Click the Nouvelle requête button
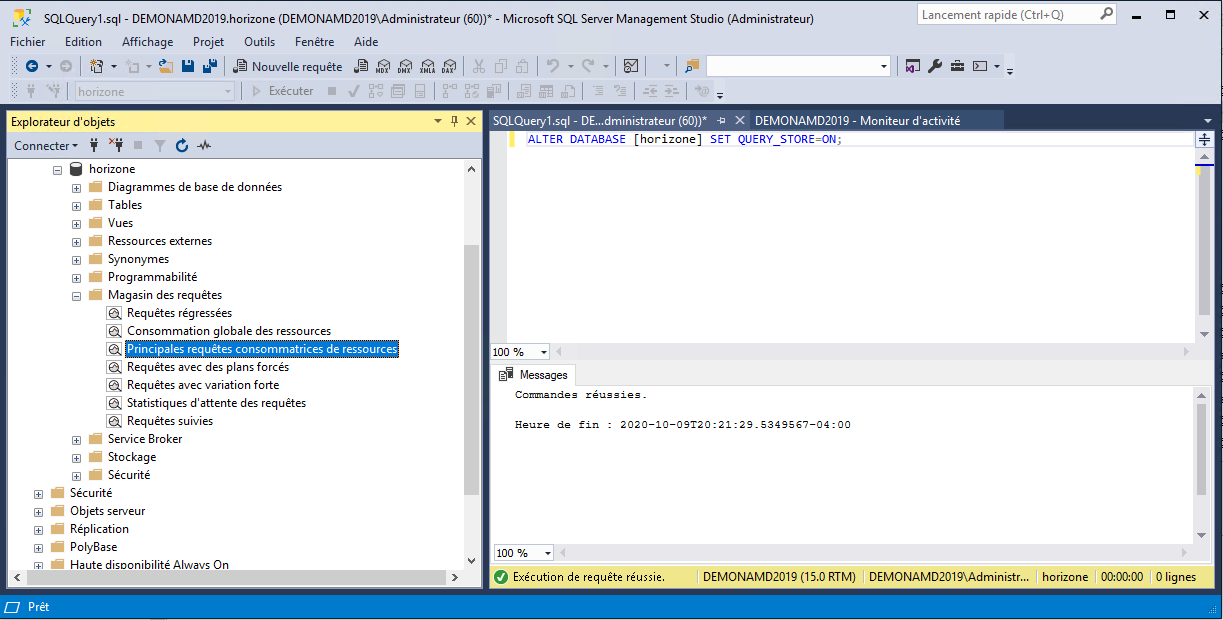1223x620 pixels. point(288,66)
